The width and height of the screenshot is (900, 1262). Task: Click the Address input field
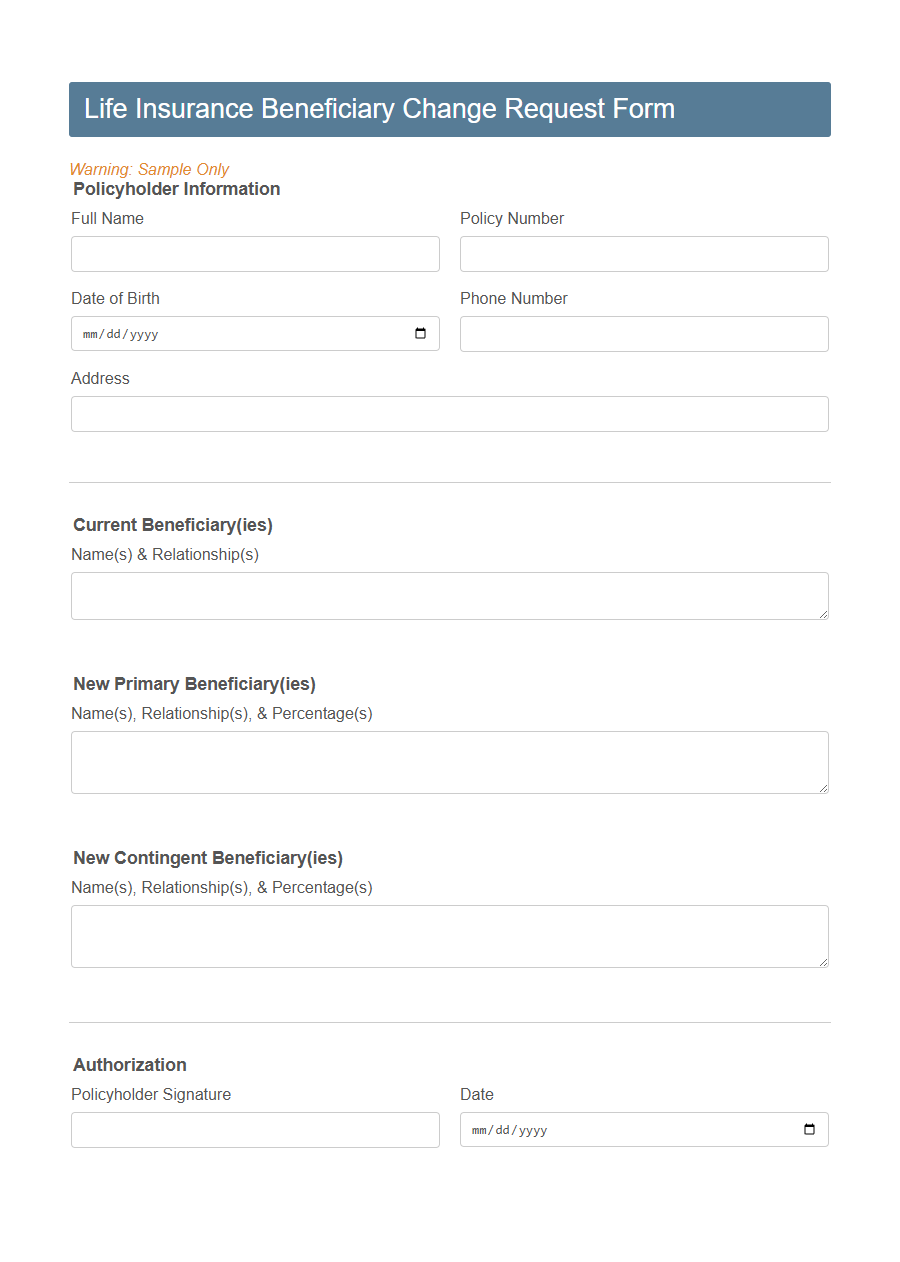pyautogui.click(x=449, y=413)
